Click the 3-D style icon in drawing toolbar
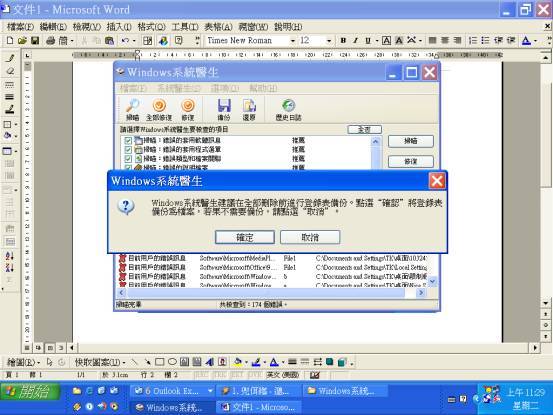553x415 pixels. click(342, 362)
